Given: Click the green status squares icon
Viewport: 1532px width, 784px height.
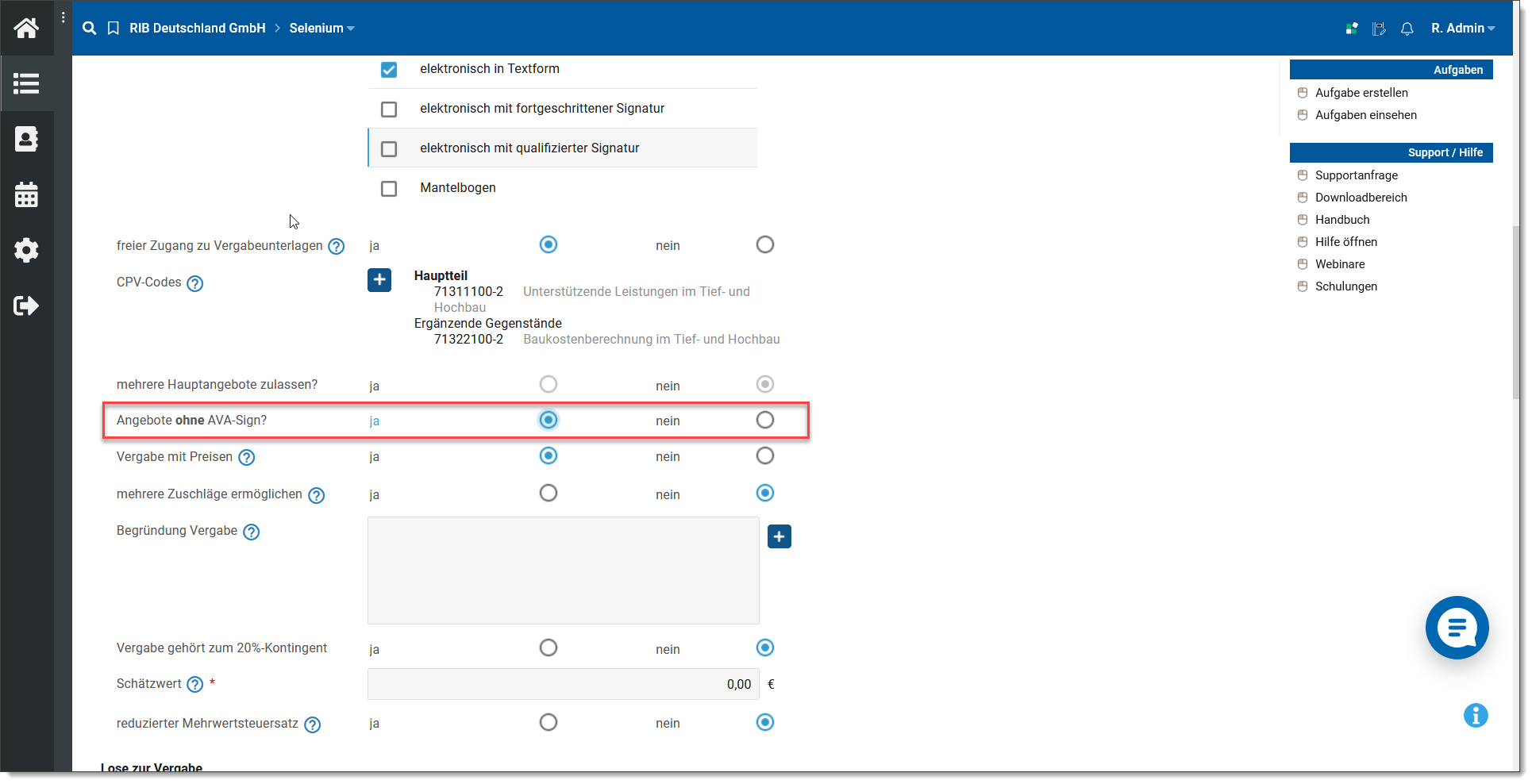Looking at the screenshot, I should click(x=1352, y=29).
